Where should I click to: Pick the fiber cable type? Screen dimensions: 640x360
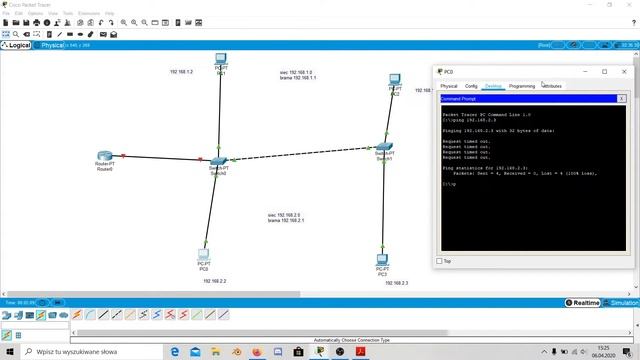(x=130, y=315)
